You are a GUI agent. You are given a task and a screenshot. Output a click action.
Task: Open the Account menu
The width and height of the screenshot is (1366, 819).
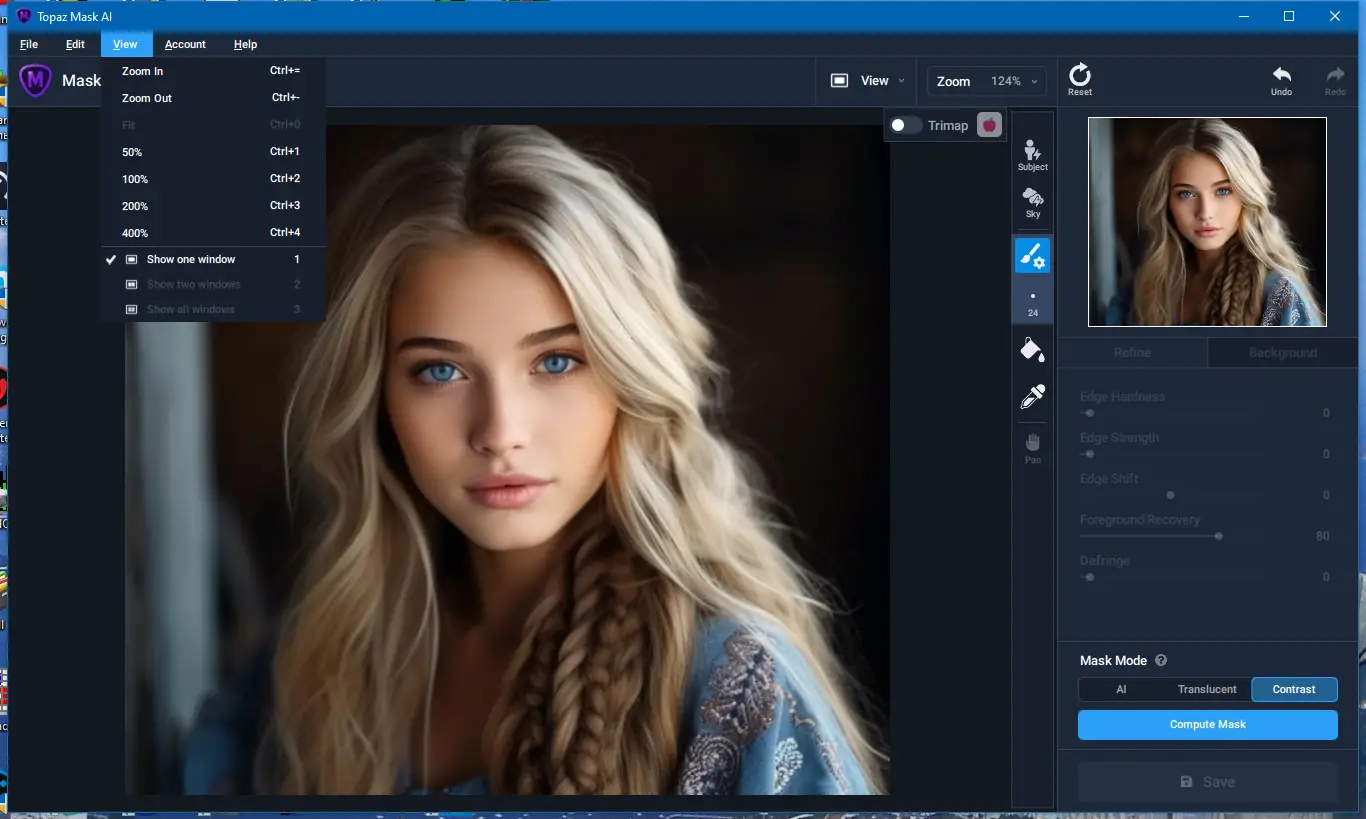point(185,44)
